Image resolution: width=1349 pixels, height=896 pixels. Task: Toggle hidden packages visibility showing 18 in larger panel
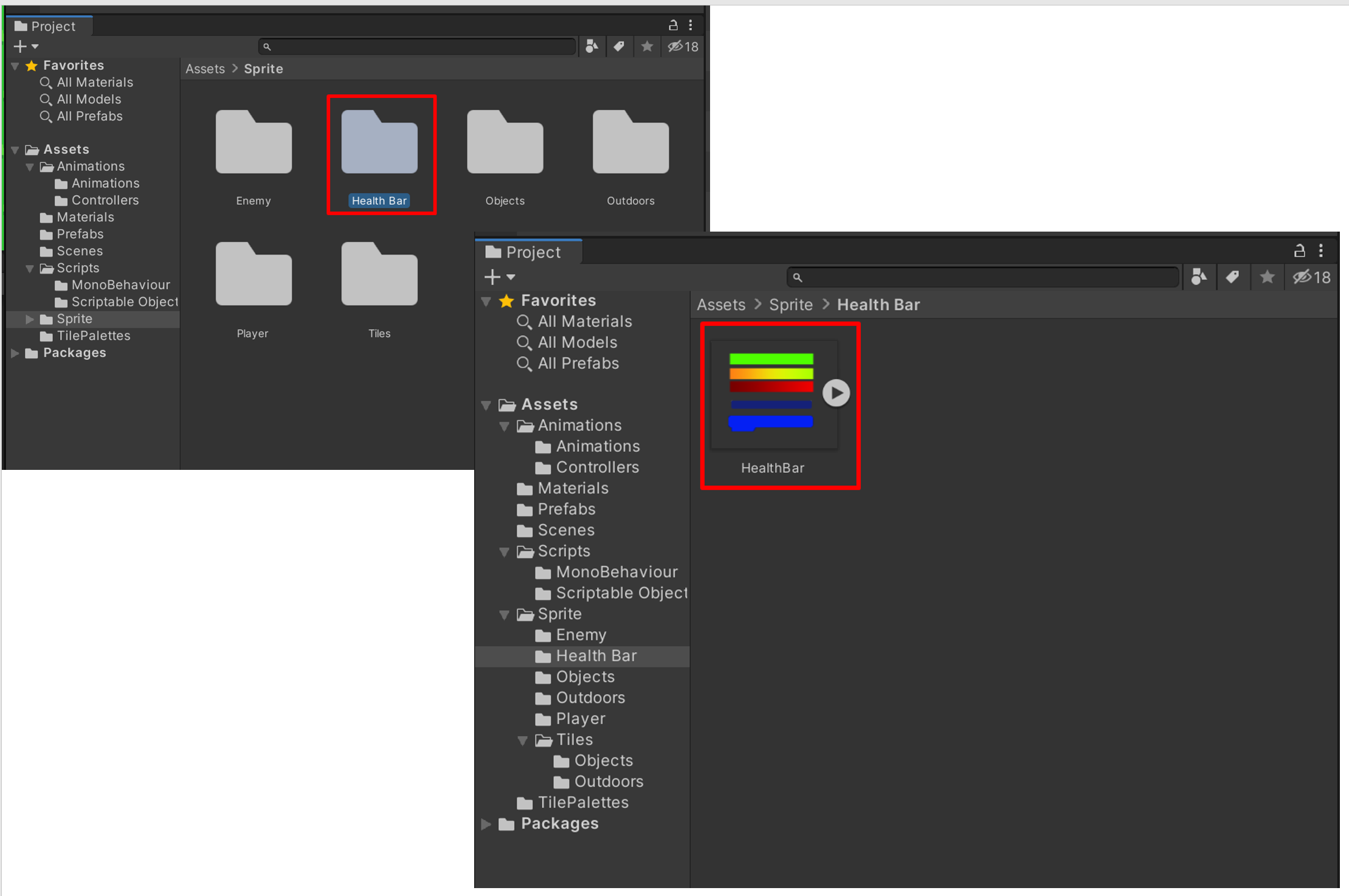(1311, 277)
